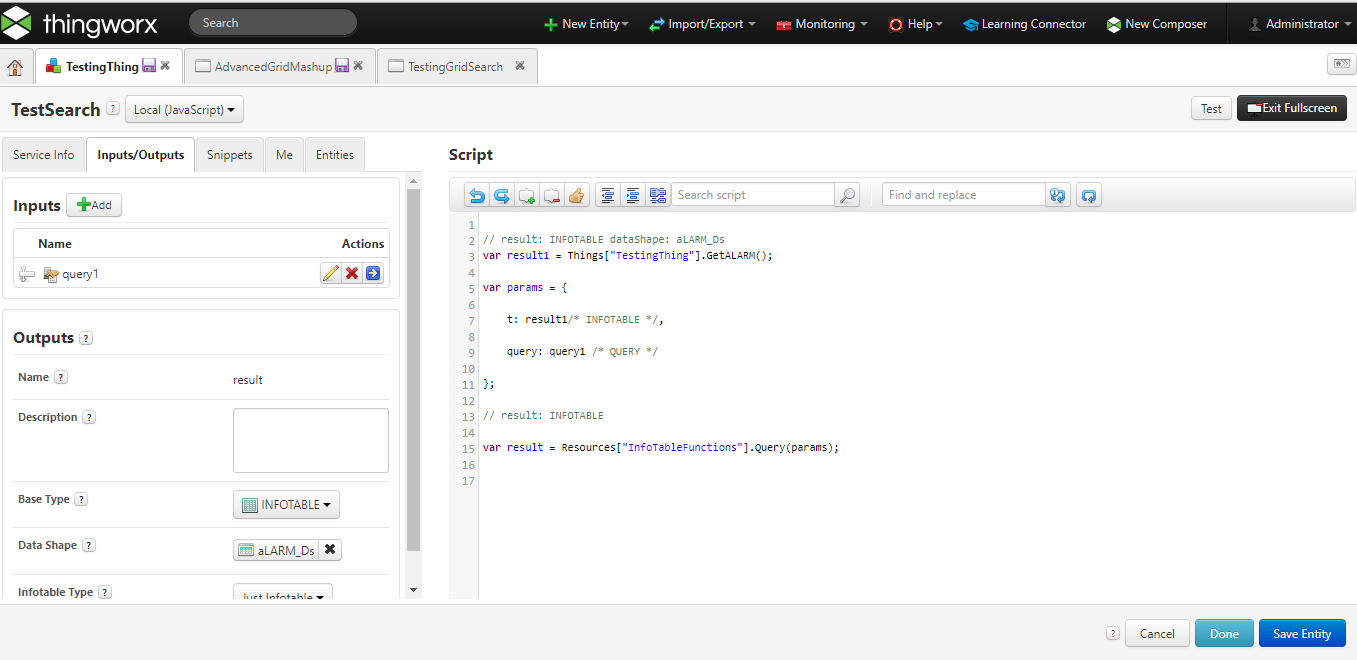Click the Save Entity button
This screenshot has width=1357, height=660.
pos(1302,633)
